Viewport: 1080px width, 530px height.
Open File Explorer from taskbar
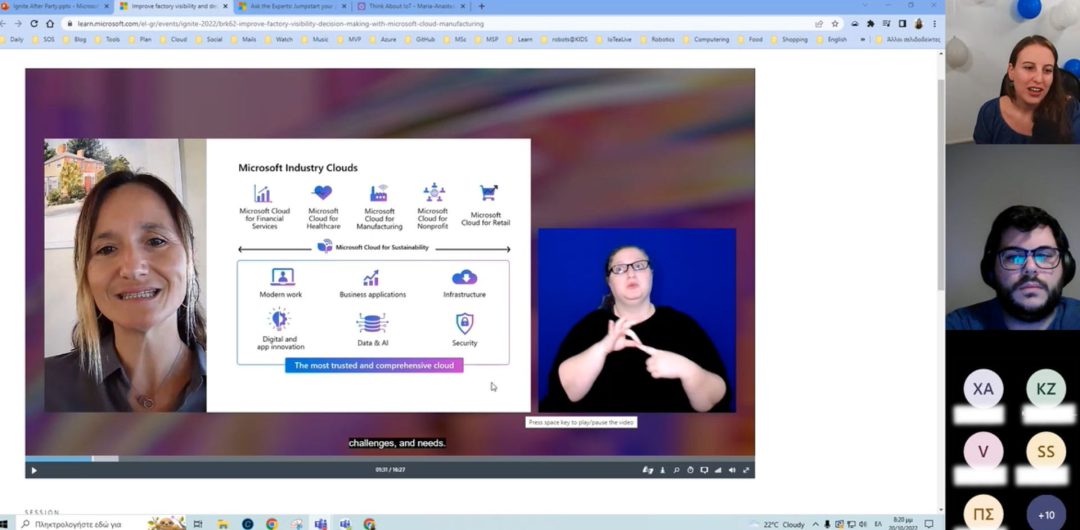[x=222, y=524]
